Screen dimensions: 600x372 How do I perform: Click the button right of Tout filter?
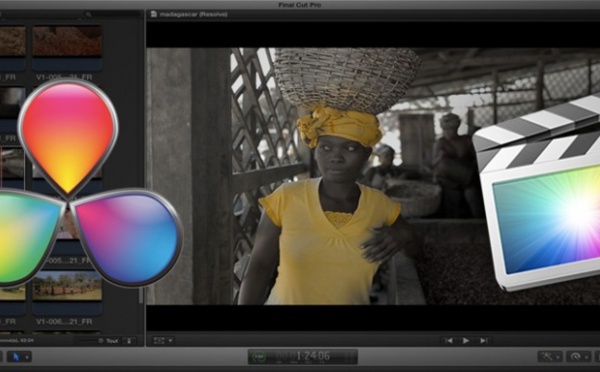pos(129,341)
